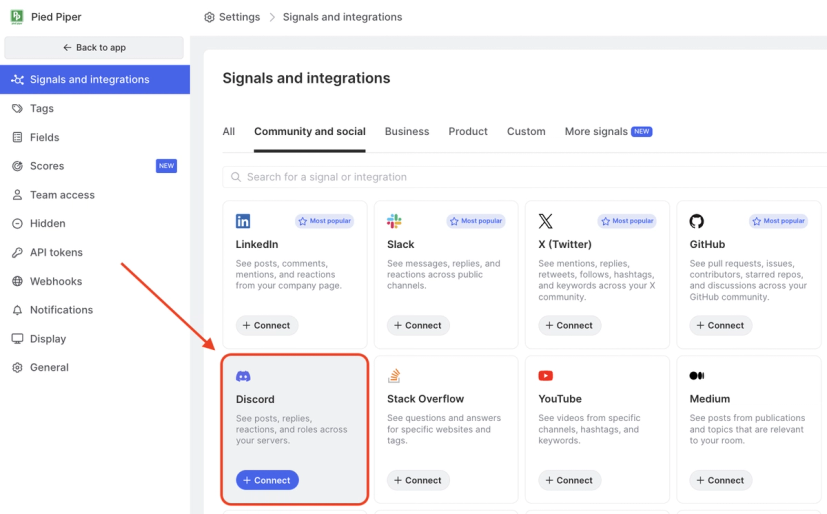Switch to the Business tab

click(407, 131)
